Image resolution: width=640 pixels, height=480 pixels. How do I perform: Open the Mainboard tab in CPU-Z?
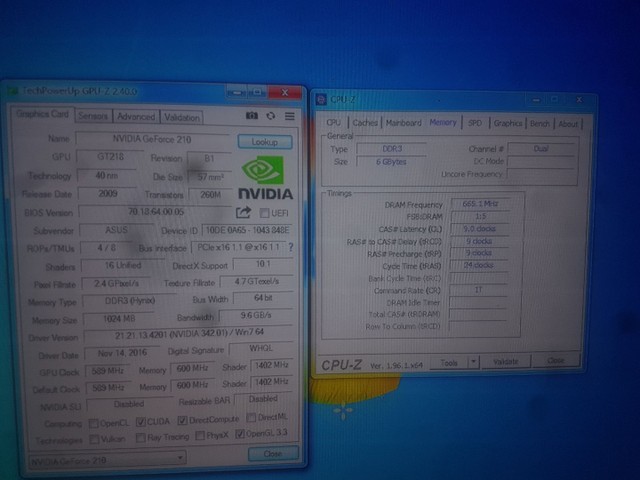coord(403,122)
